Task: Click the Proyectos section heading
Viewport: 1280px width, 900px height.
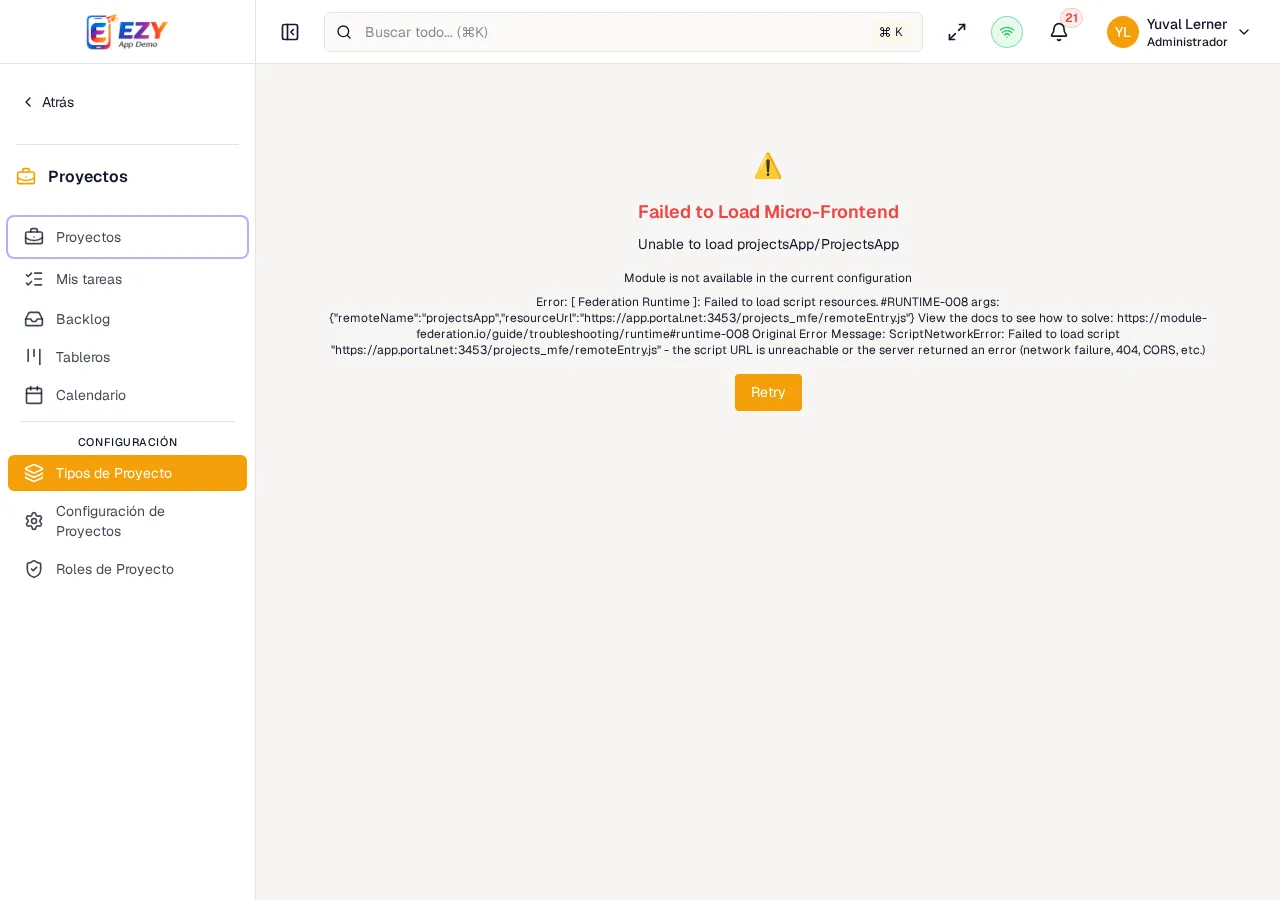Action: point(88,177)
